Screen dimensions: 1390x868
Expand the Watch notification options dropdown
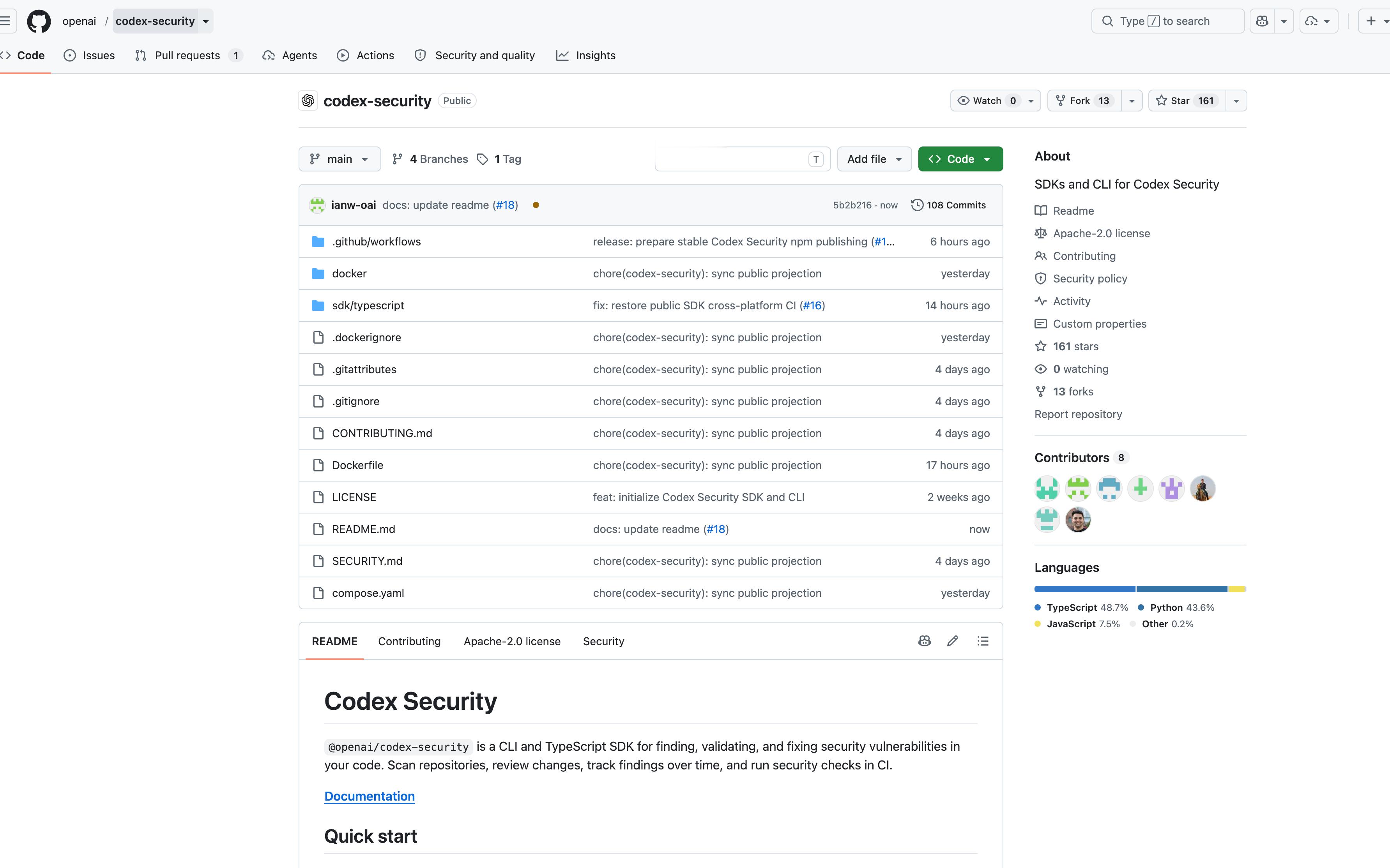click(1031, 101)
